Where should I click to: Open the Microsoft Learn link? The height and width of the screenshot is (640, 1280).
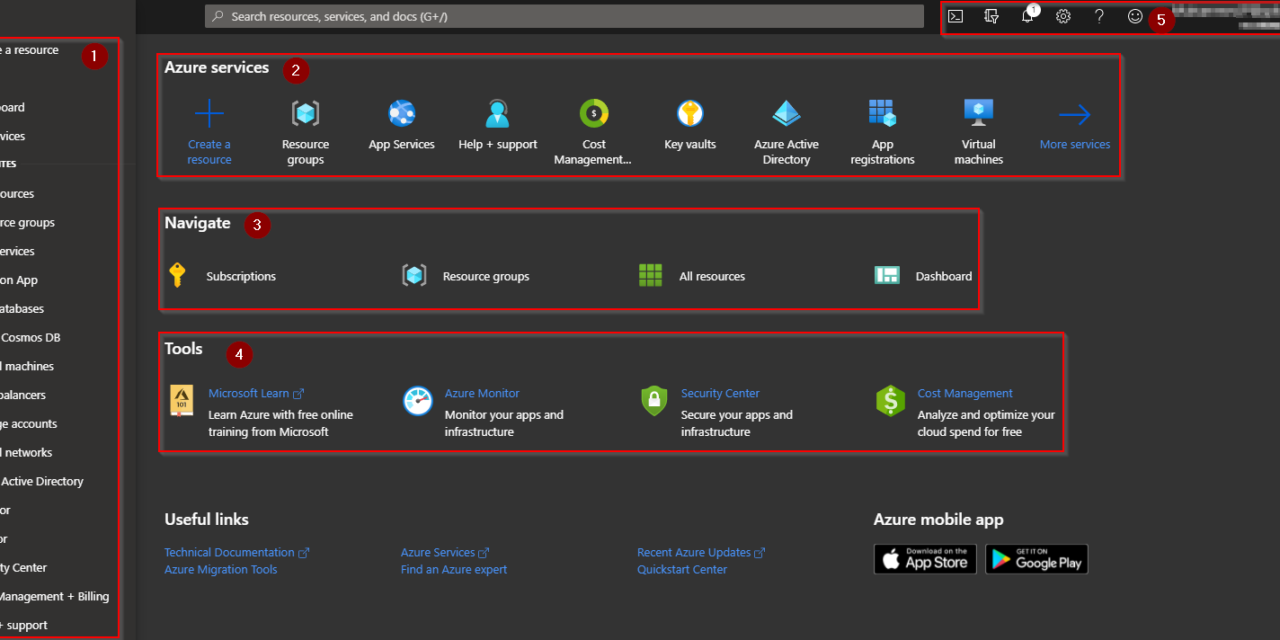tap(248, 393)
